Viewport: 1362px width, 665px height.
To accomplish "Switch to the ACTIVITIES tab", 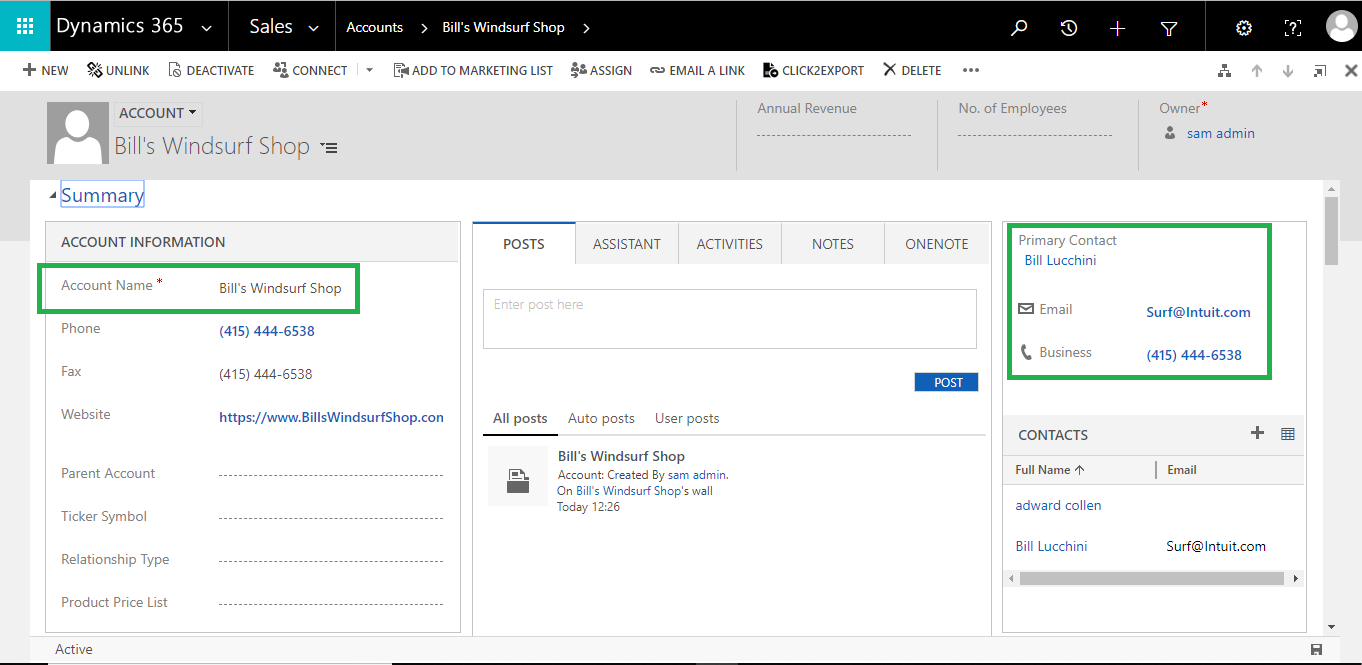I will pyautogui.click(x=730, y=243).
